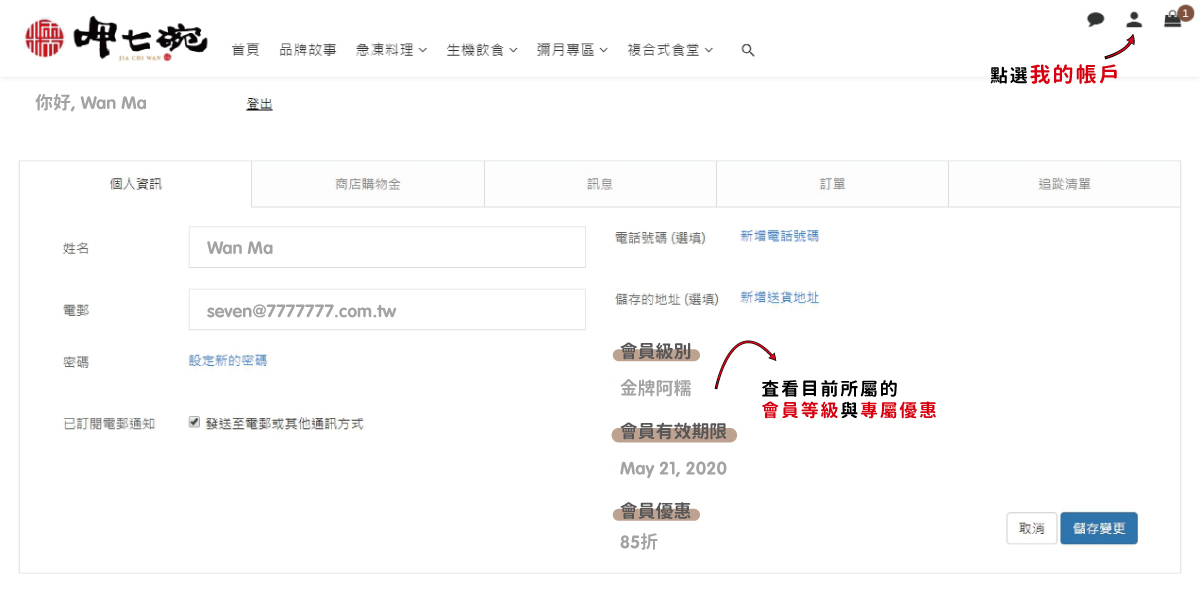
Task: Open the shopping cart icon showing 1 item
Action: tap(1172, 18)
